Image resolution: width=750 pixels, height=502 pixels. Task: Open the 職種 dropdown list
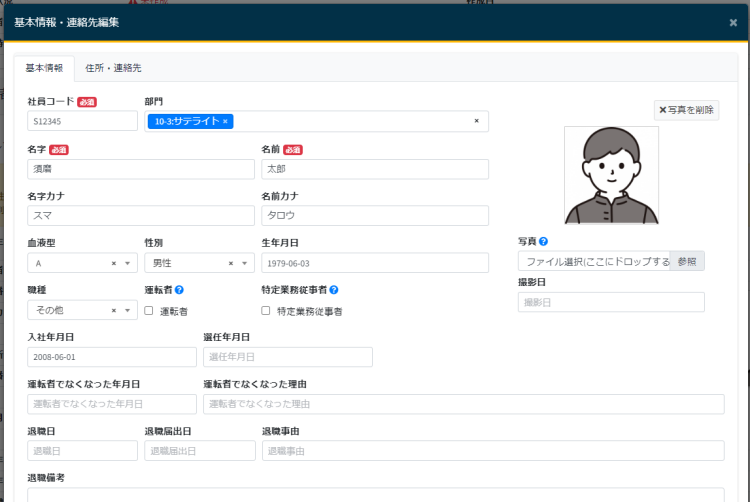(x=127, y=311)
